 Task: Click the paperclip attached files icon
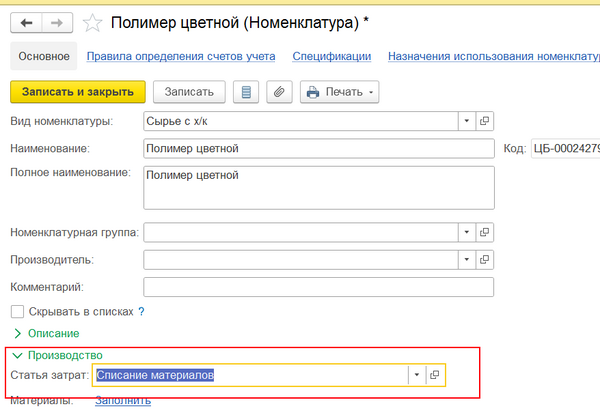pos(279,92)
